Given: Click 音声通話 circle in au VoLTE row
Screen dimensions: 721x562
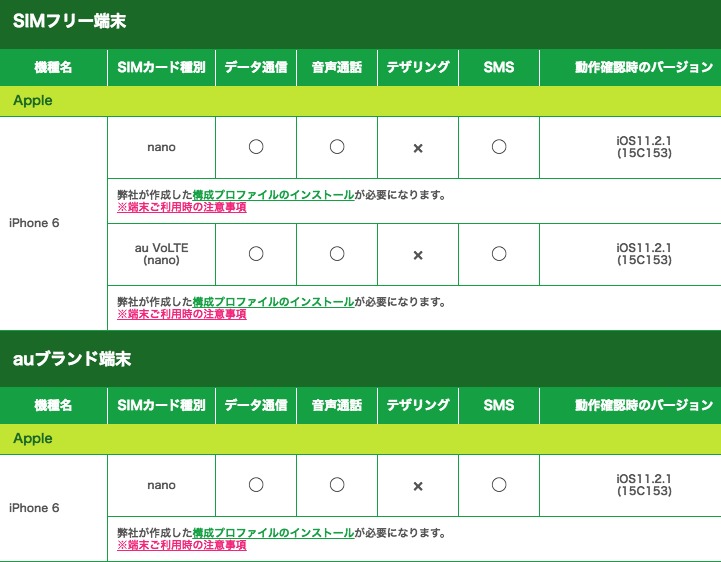Looking at the screenshot, I should click(337, 254).
